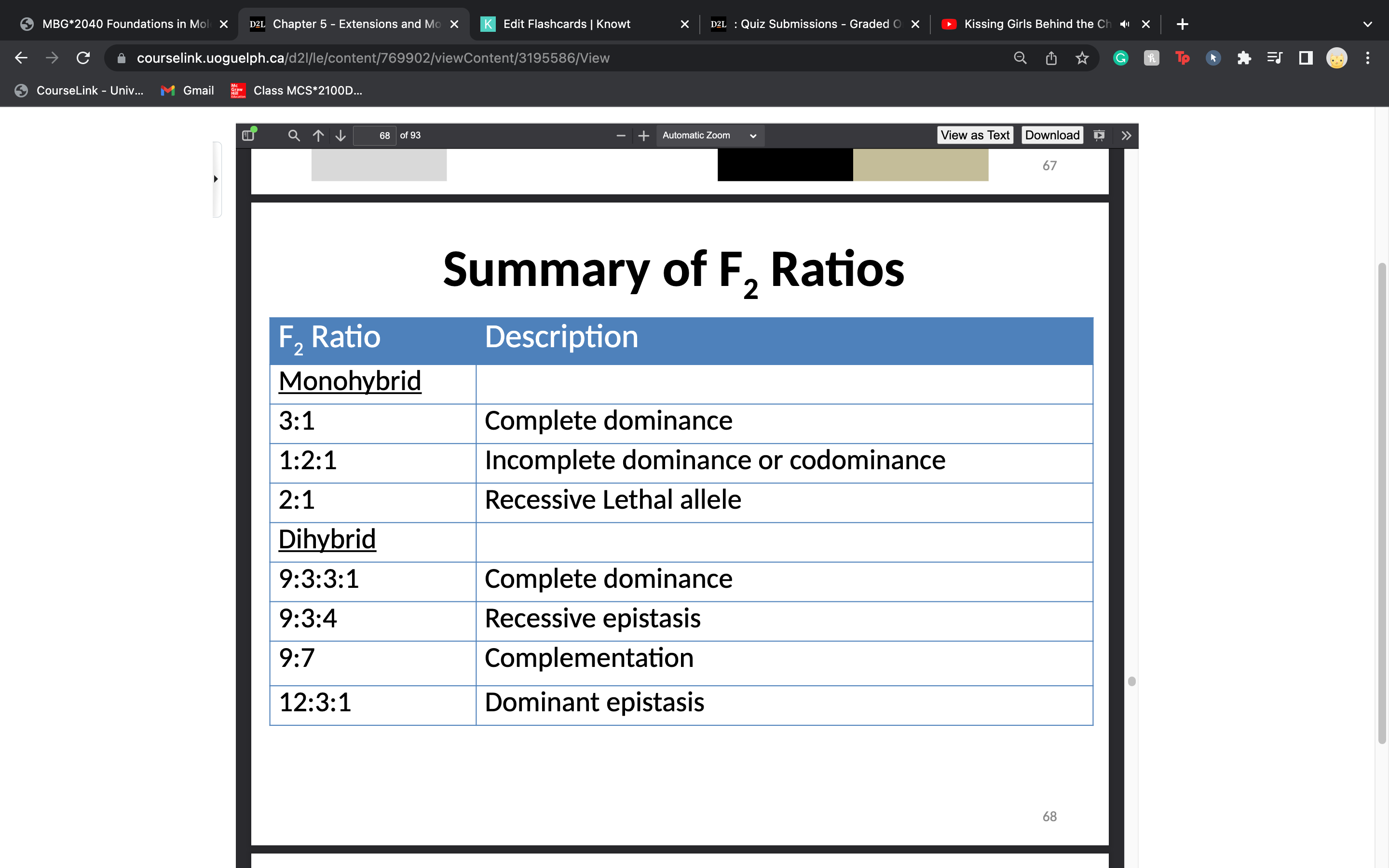The height and width of the screenshot is (868, 1389).
Task: Open PDF viewer tools menu chevrons
Action: [x=1126, y=136]
